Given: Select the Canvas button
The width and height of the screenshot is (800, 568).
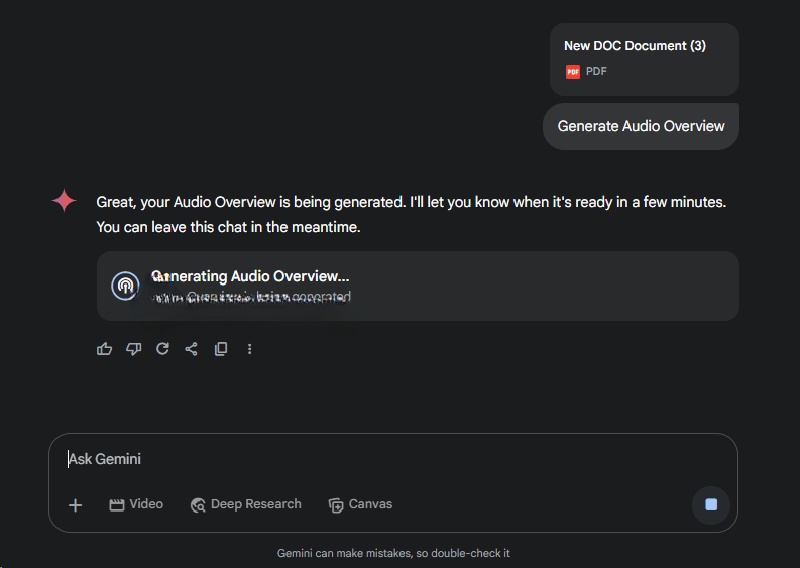Looking at the screenshot, I should [360, 504].
